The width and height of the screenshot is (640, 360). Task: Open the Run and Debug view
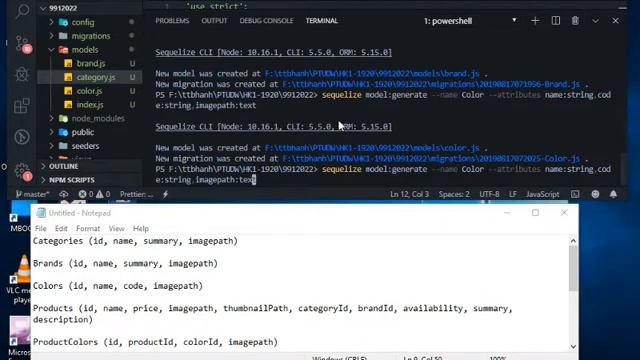22,75
